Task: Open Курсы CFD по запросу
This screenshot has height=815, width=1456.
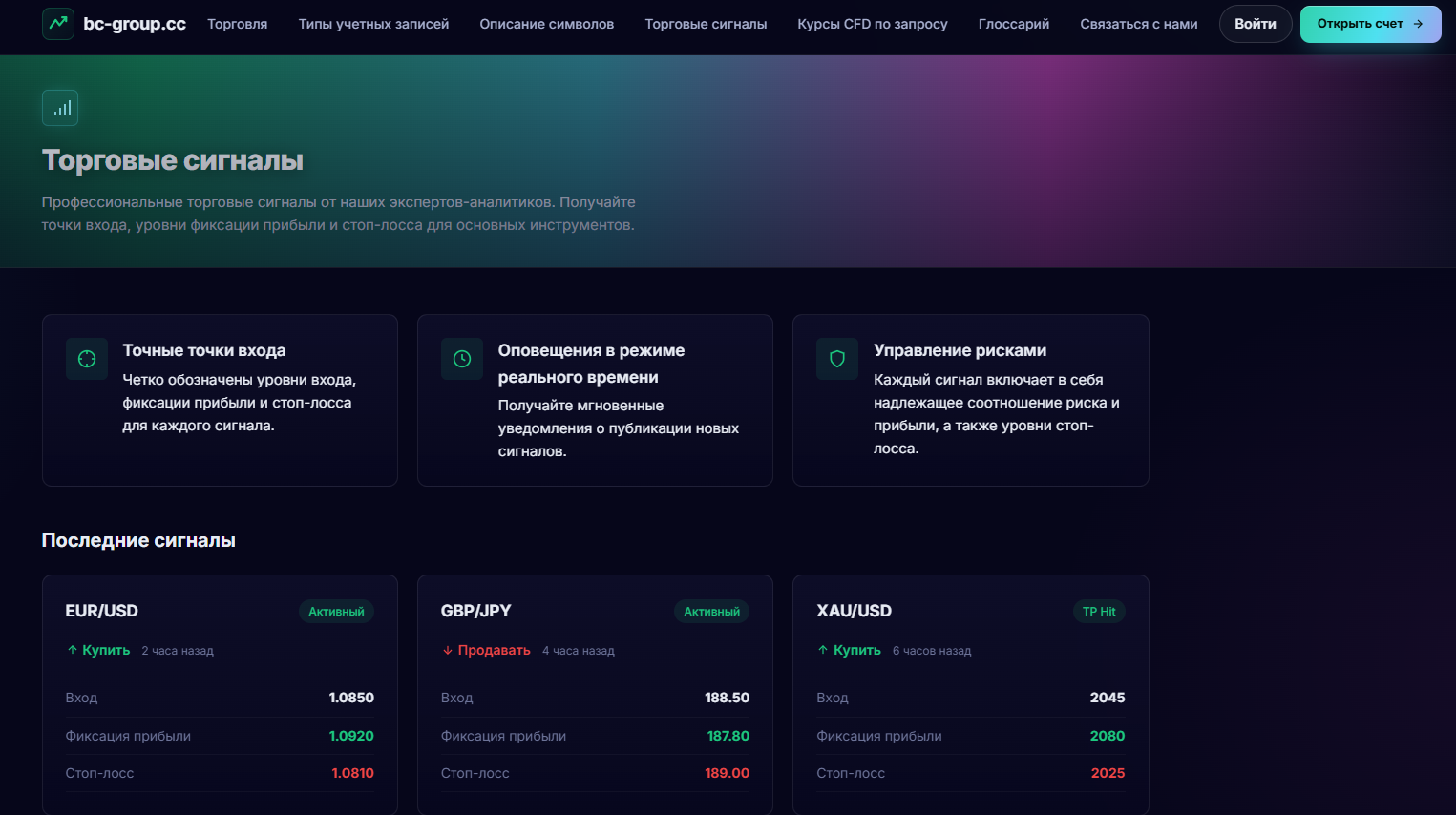Action: [x=873, y=24]
